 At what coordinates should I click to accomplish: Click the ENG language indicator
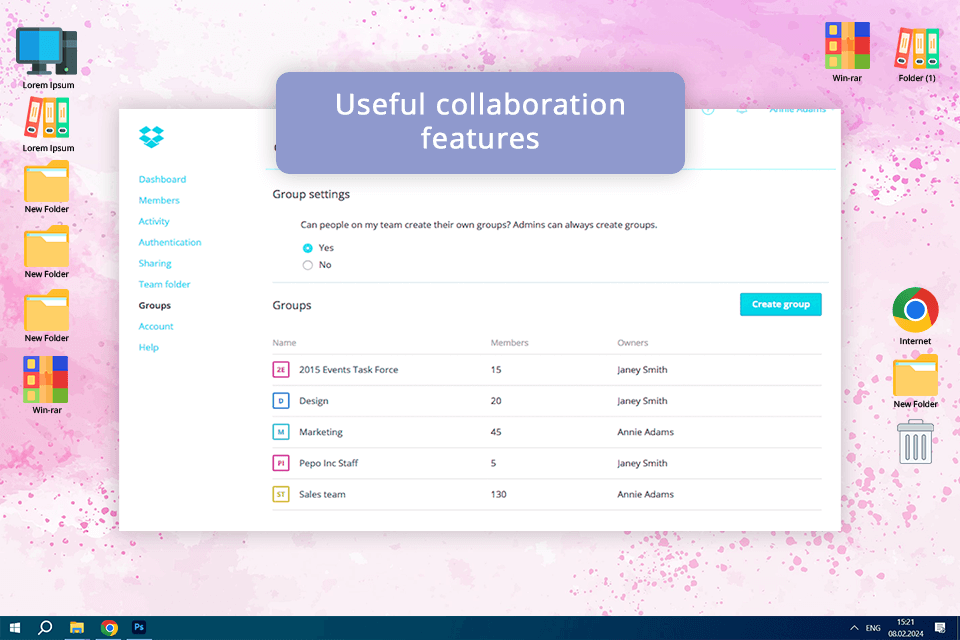click(873, 628)
